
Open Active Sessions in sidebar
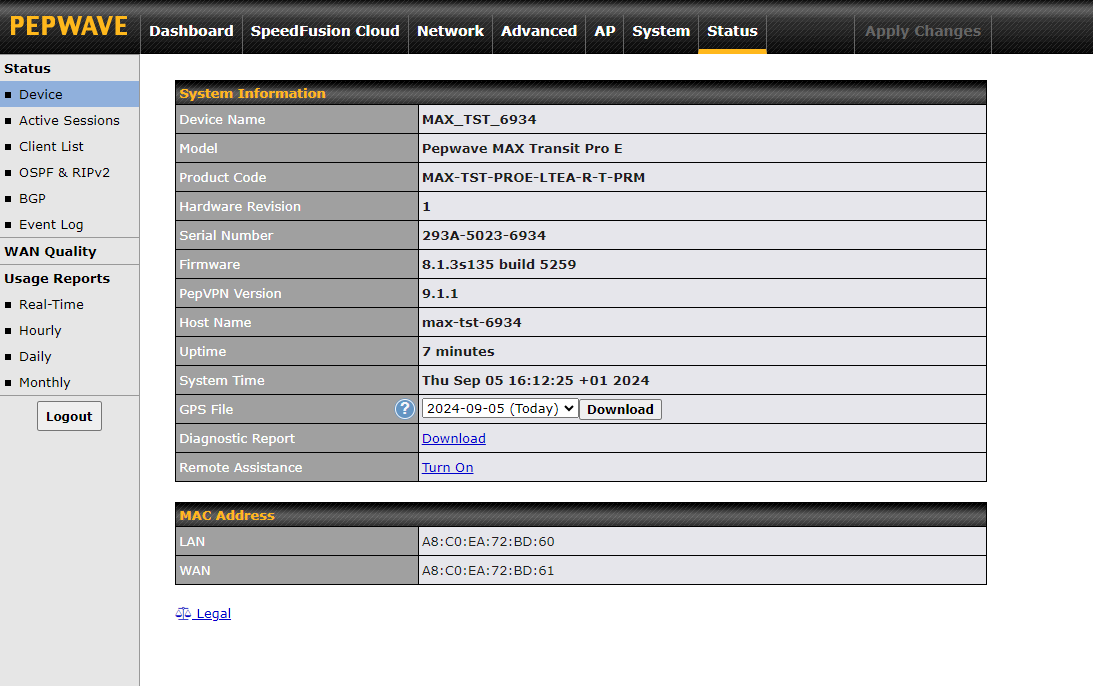69,120
